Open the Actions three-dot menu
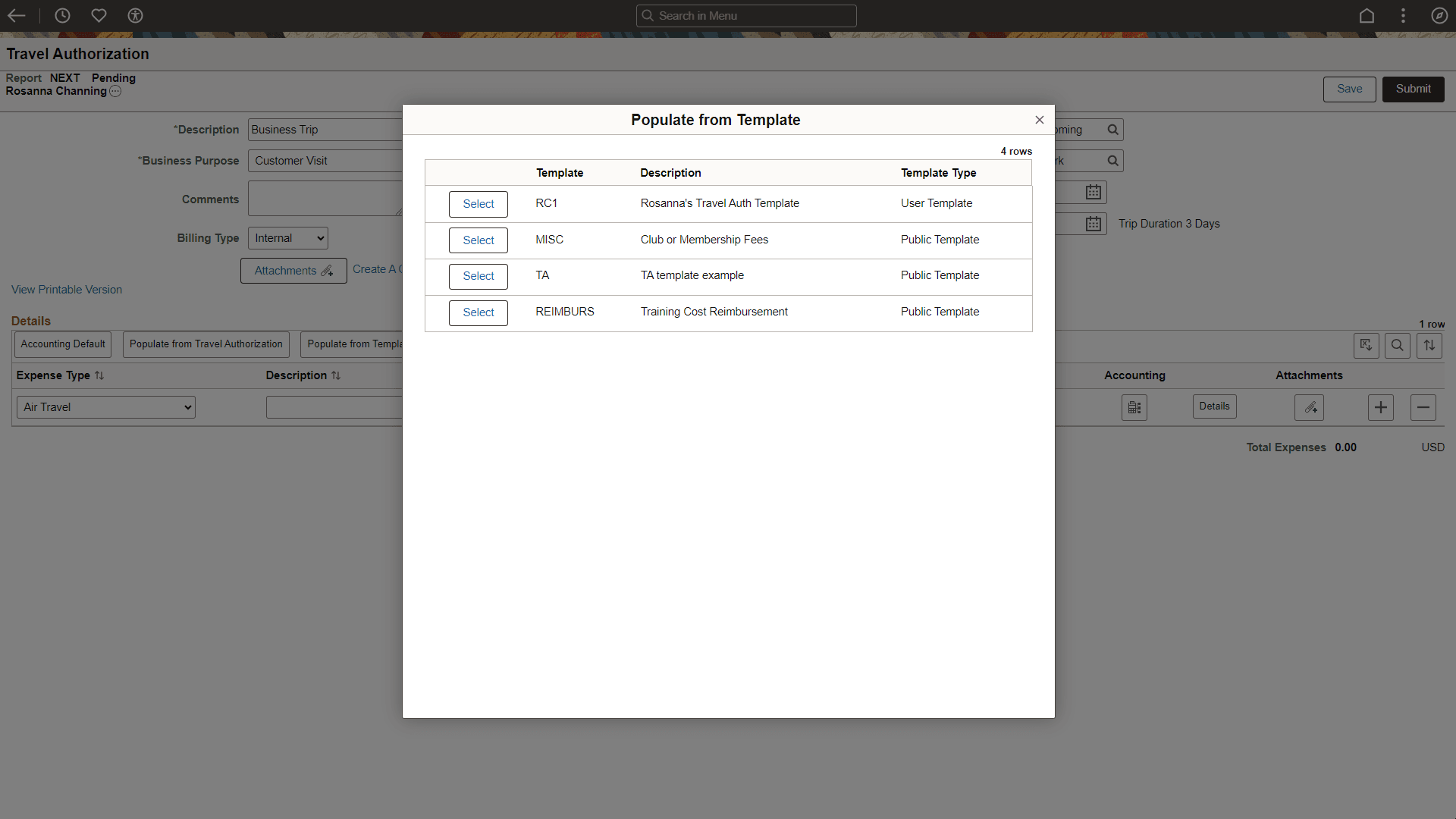 click(x=1403, y=15)
